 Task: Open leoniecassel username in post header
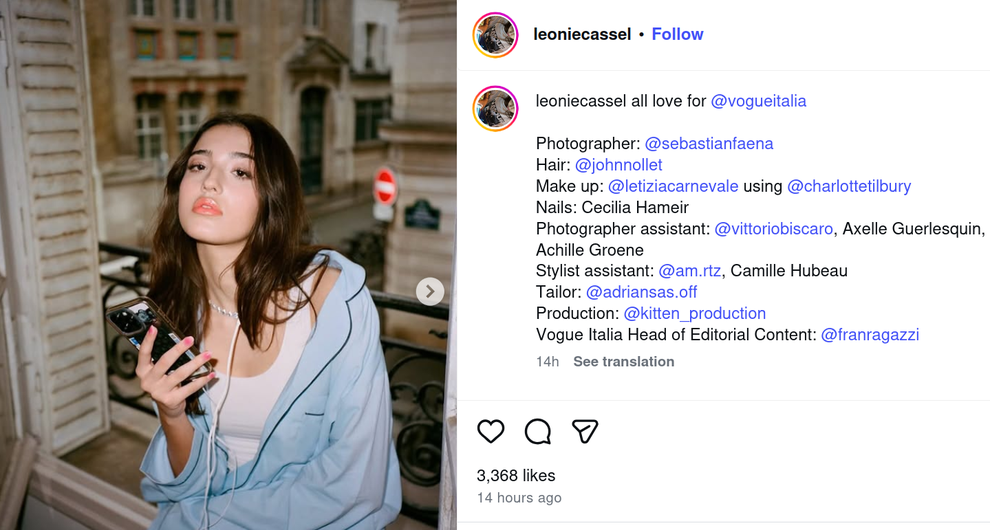click(582, 34)
